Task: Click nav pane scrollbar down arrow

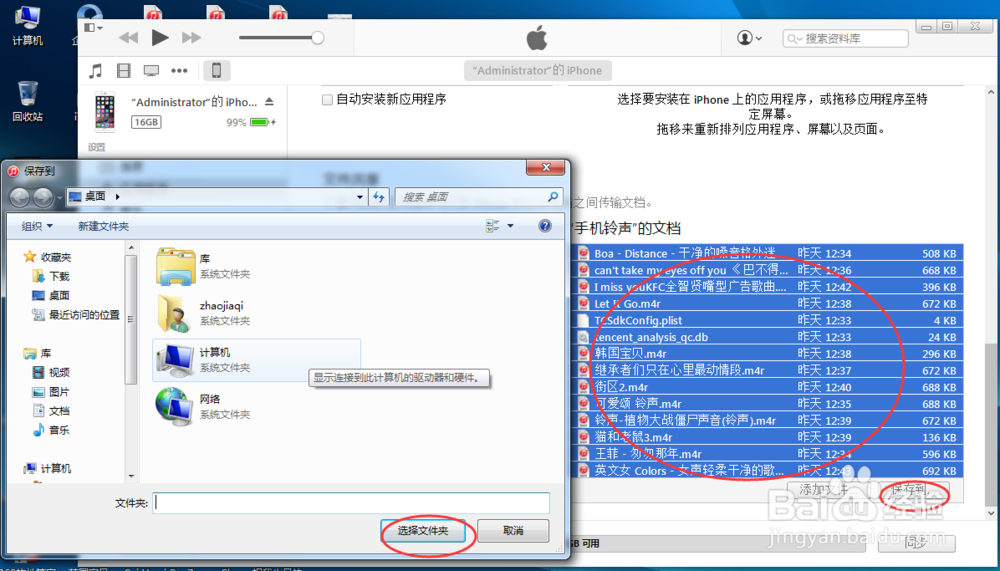Action: [131, 476]
